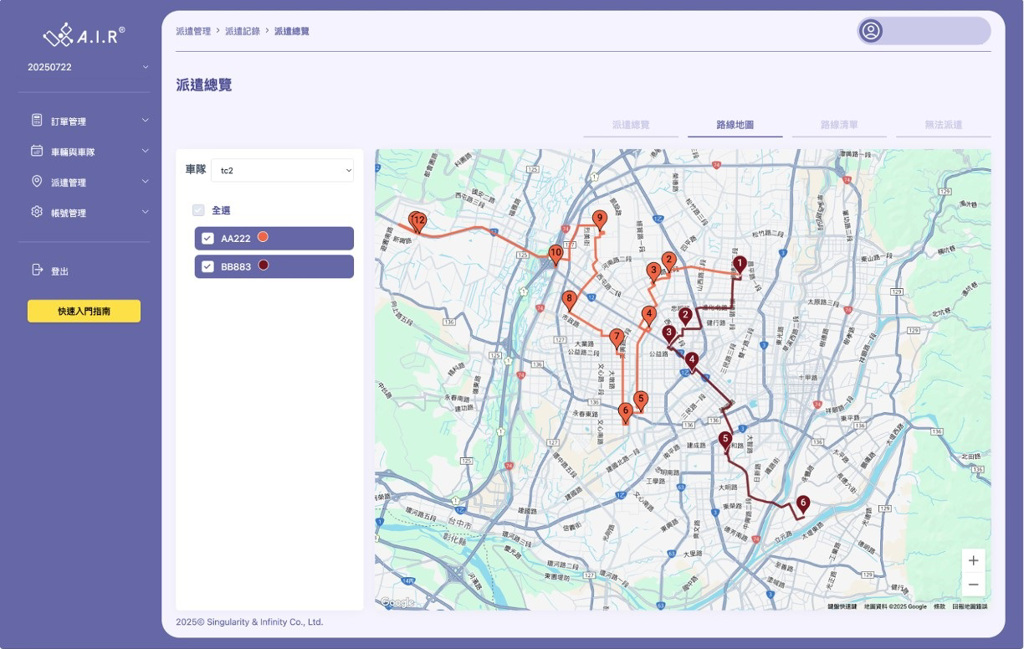Select orange map marker 7
This screenshot has height=649, width=1024.
(616, 338)
